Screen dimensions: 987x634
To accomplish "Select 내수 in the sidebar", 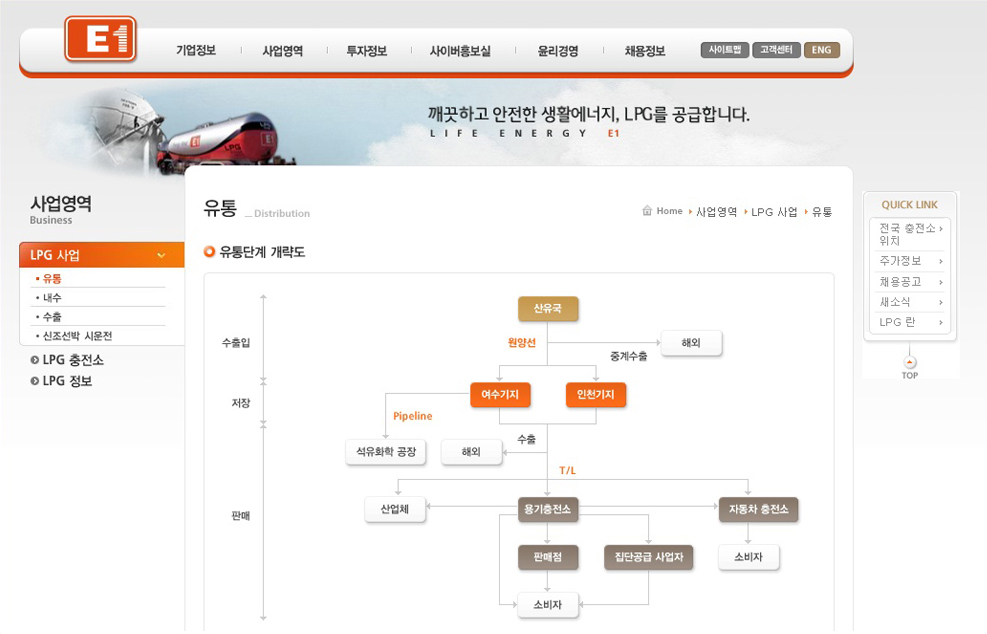I will point(52,298).
